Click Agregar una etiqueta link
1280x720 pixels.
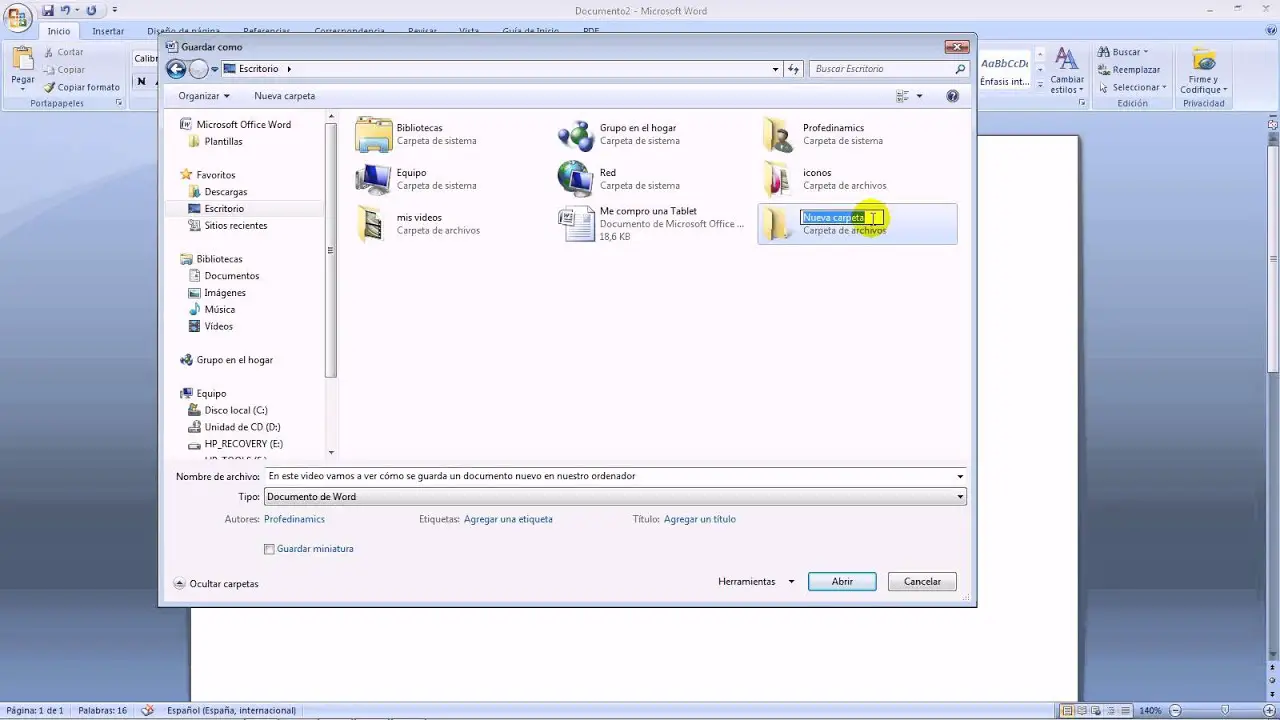(x=508, y=520)
